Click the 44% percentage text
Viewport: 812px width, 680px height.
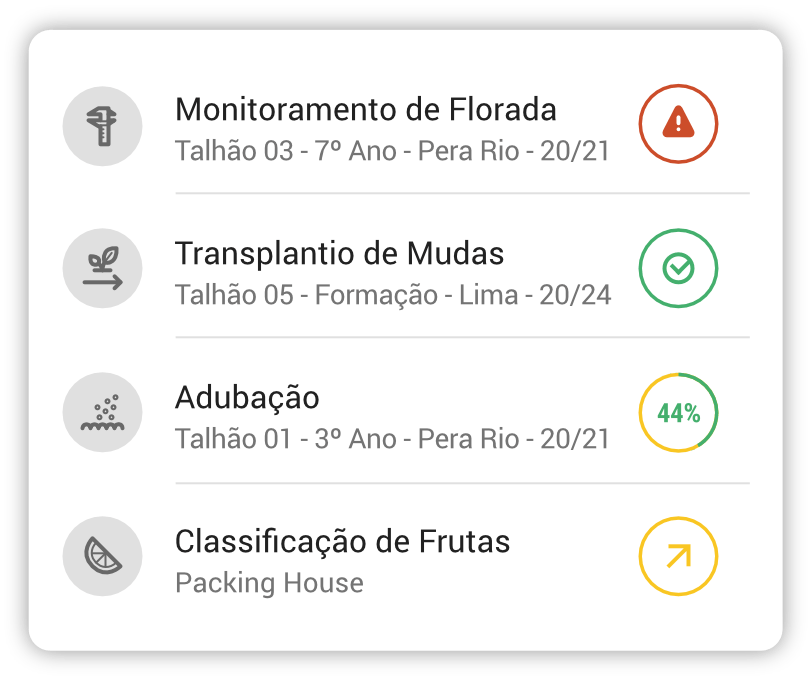pyautogui.click(x=679, y=413)
